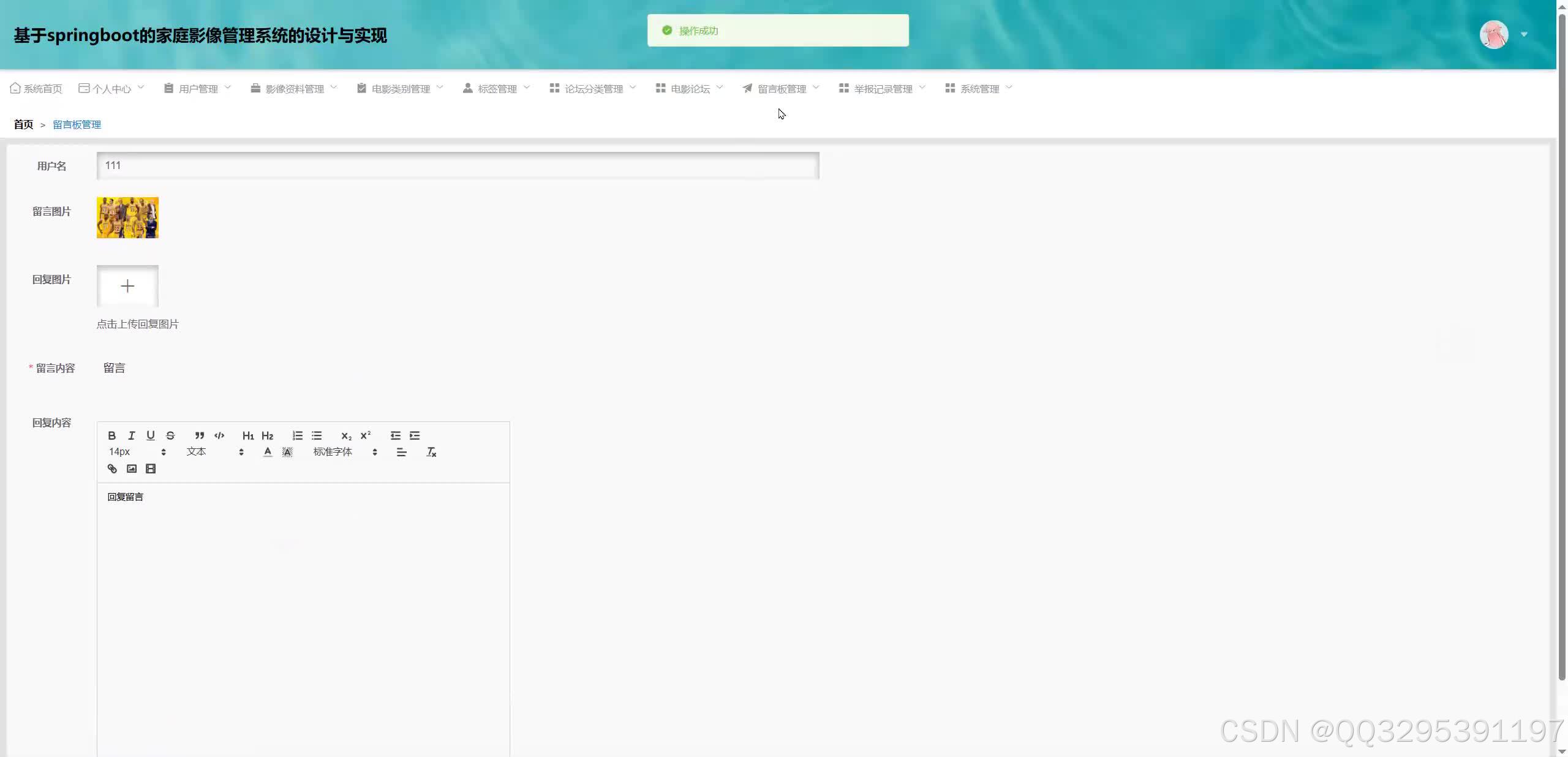Viewport: 1568px width, 757px height.
Task: Toggle bold formatting
Action: click(x=111, y=435)
